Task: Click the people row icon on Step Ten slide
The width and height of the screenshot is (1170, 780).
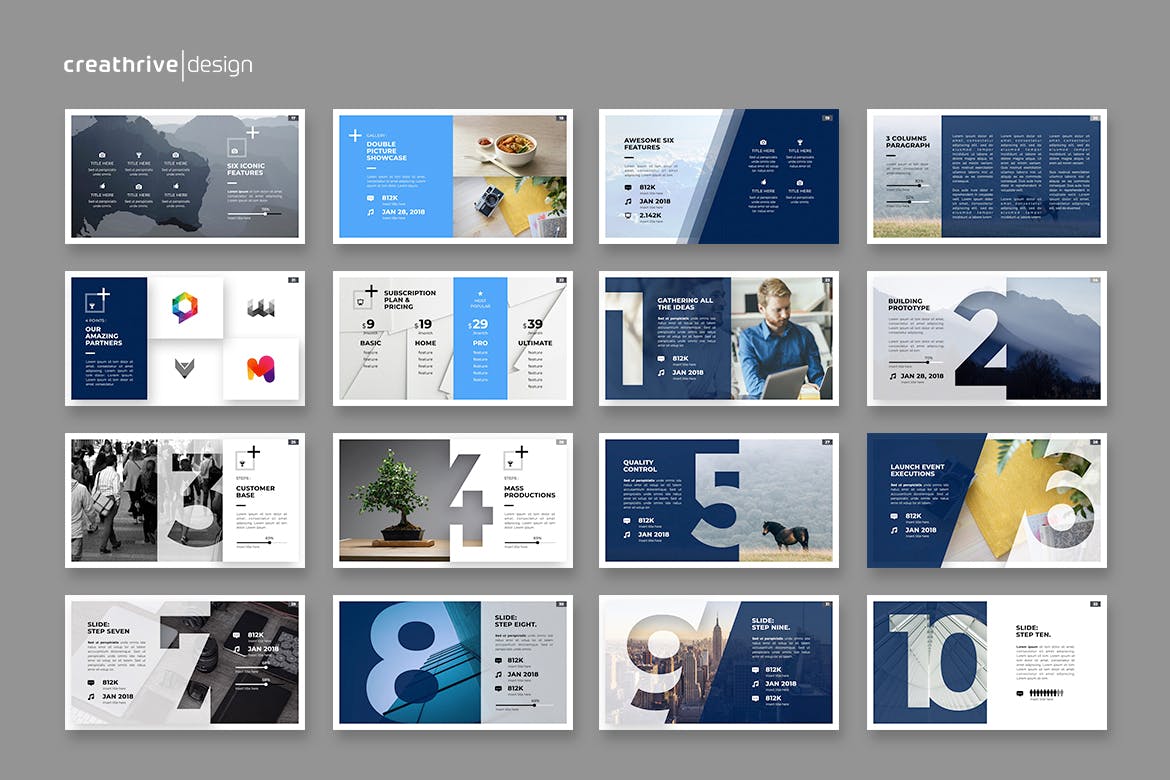Action: click(1044, 692)
